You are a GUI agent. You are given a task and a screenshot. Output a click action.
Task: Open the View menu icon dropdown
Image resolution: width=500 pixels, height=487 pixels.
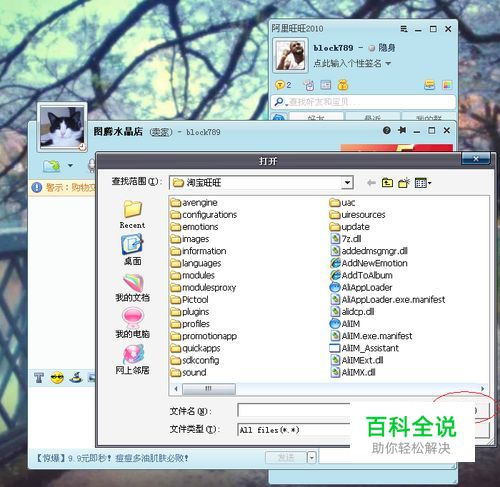pyautogui.click(x=423, y=183)
